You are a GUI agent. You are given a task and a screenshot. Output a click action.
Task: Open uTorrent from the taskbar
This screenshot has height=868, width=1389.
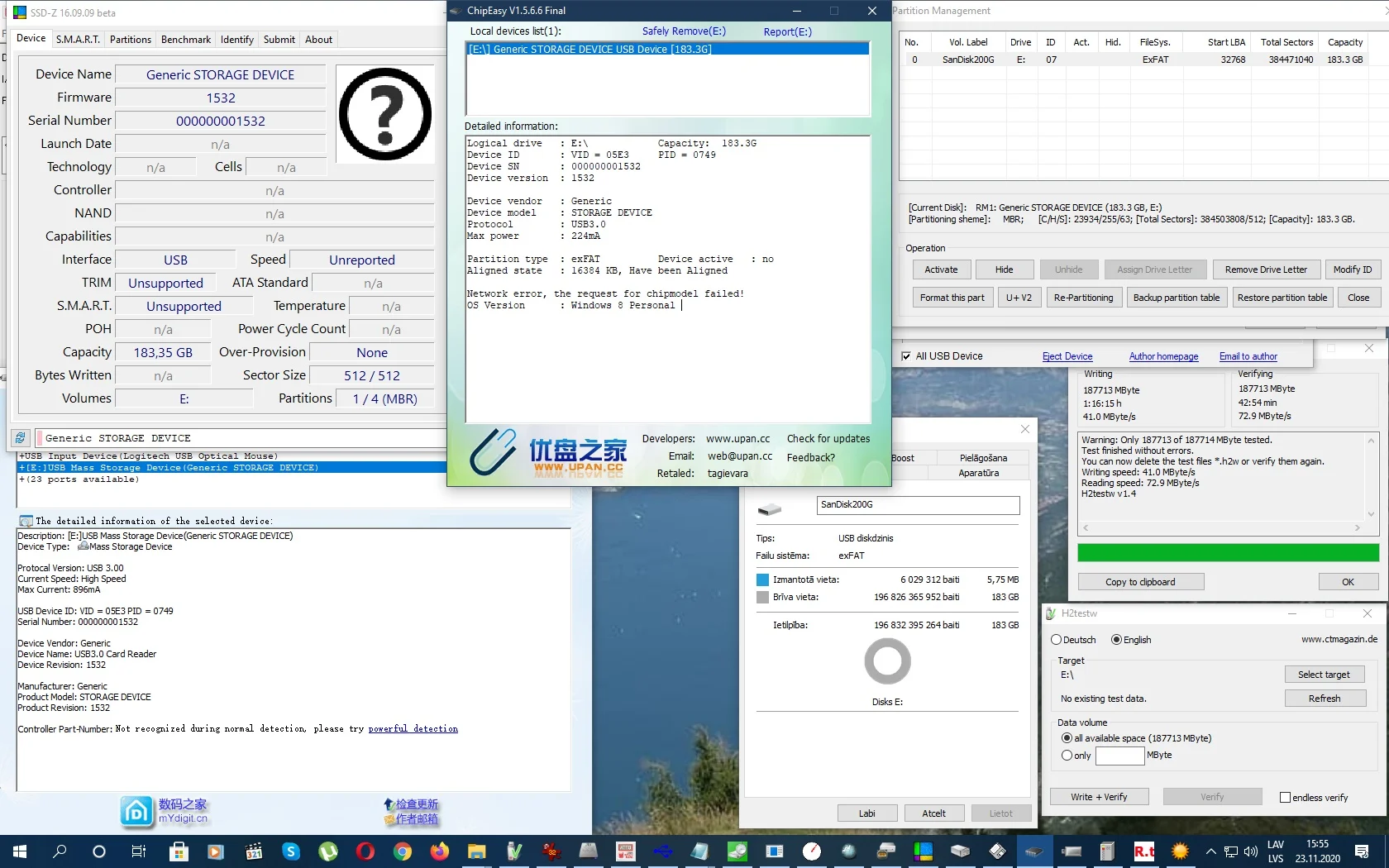[328, 851]
